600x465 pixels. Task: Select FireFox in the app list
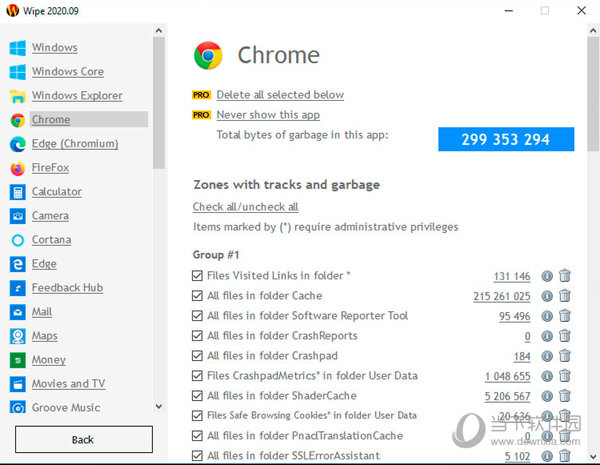[x=50, y=168]
